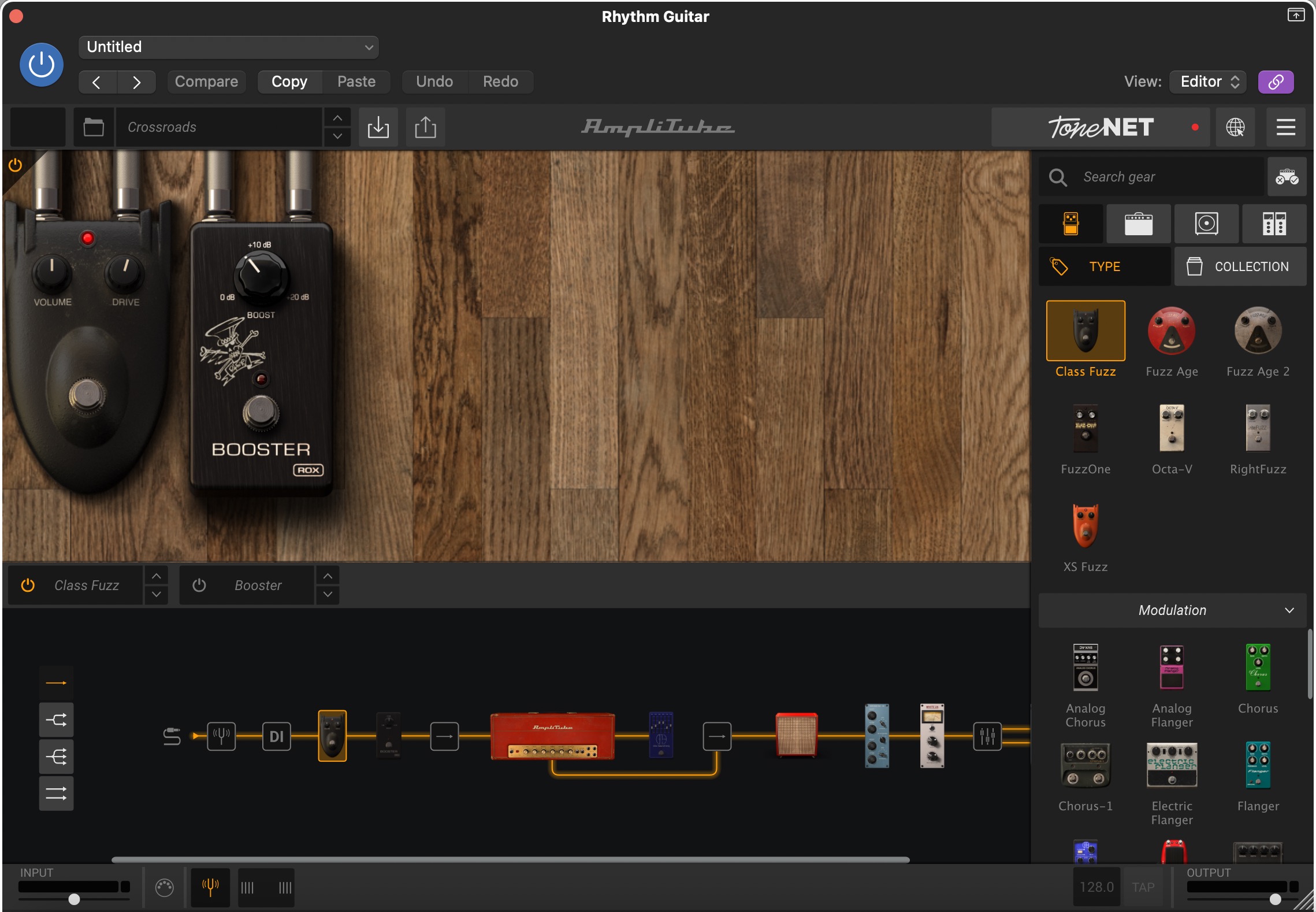The height and width of the screenshot is (912, 1316).
Task: Select the parallel chains routing icon
Action: (x=56, y=794)
